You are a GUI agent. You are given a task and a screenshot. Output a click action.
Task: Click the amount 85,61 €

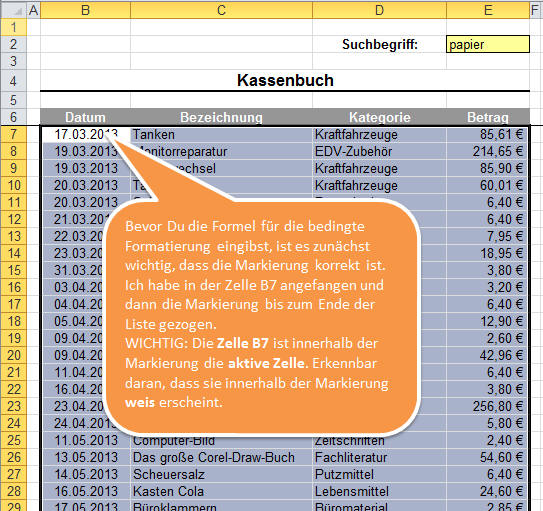point(488,134)
